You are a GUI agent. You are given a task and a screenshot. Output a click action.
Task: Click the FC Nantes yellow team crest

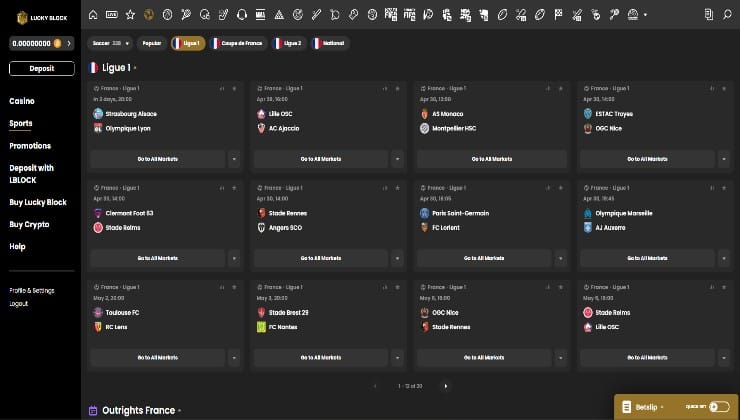261,327
